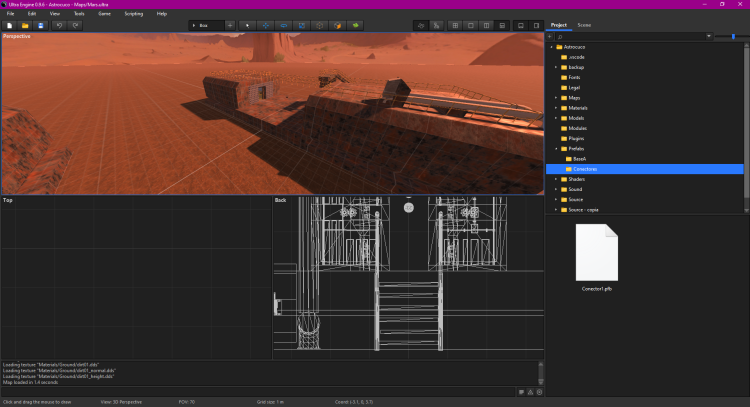Image resolution: width=750 pixels, height=407 pixels.
Task: Select the Shaders folder
Action: point(575,179)
